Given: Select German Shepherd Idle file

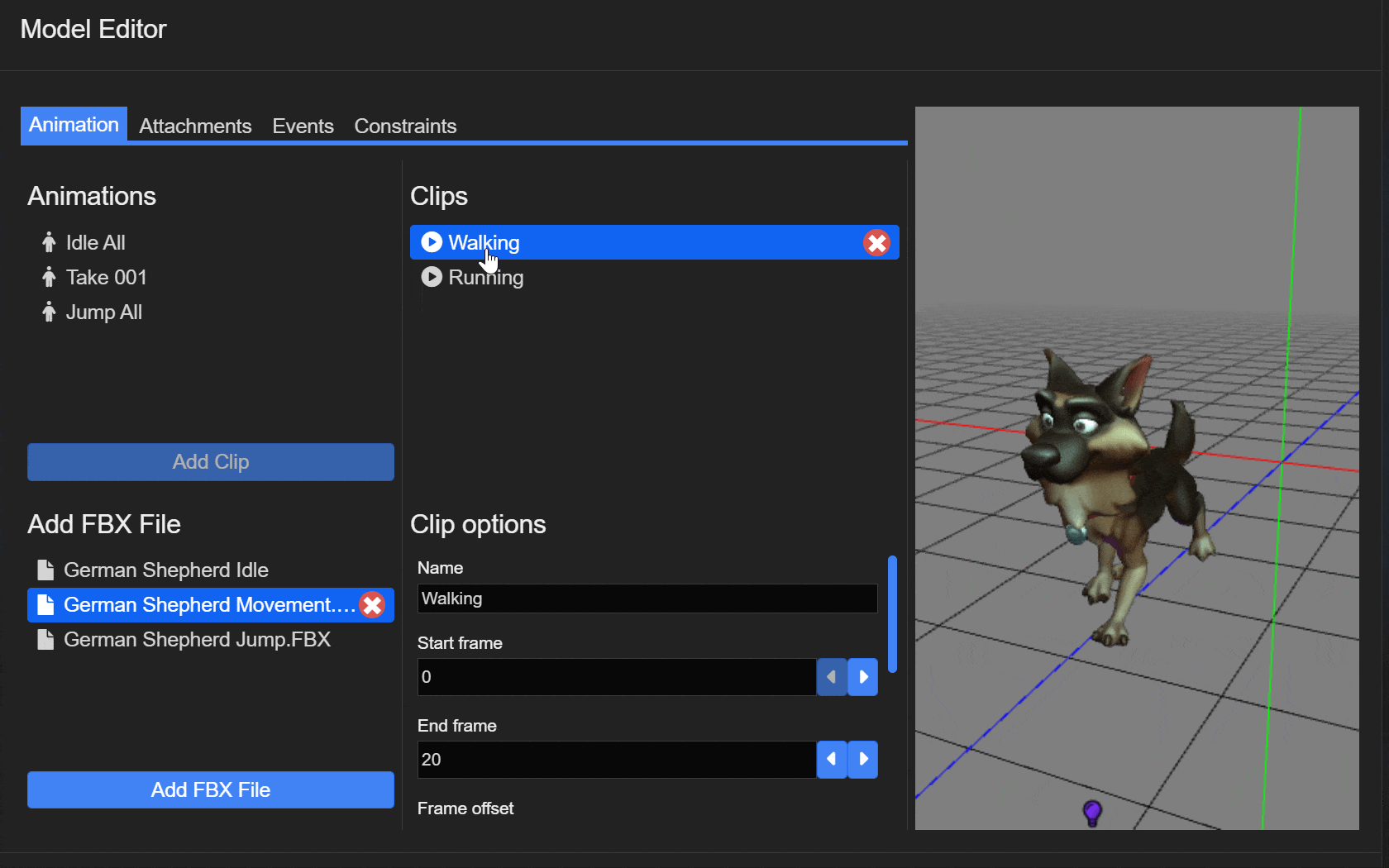Looking at the screenshot, I should click(x=166, y=570).
